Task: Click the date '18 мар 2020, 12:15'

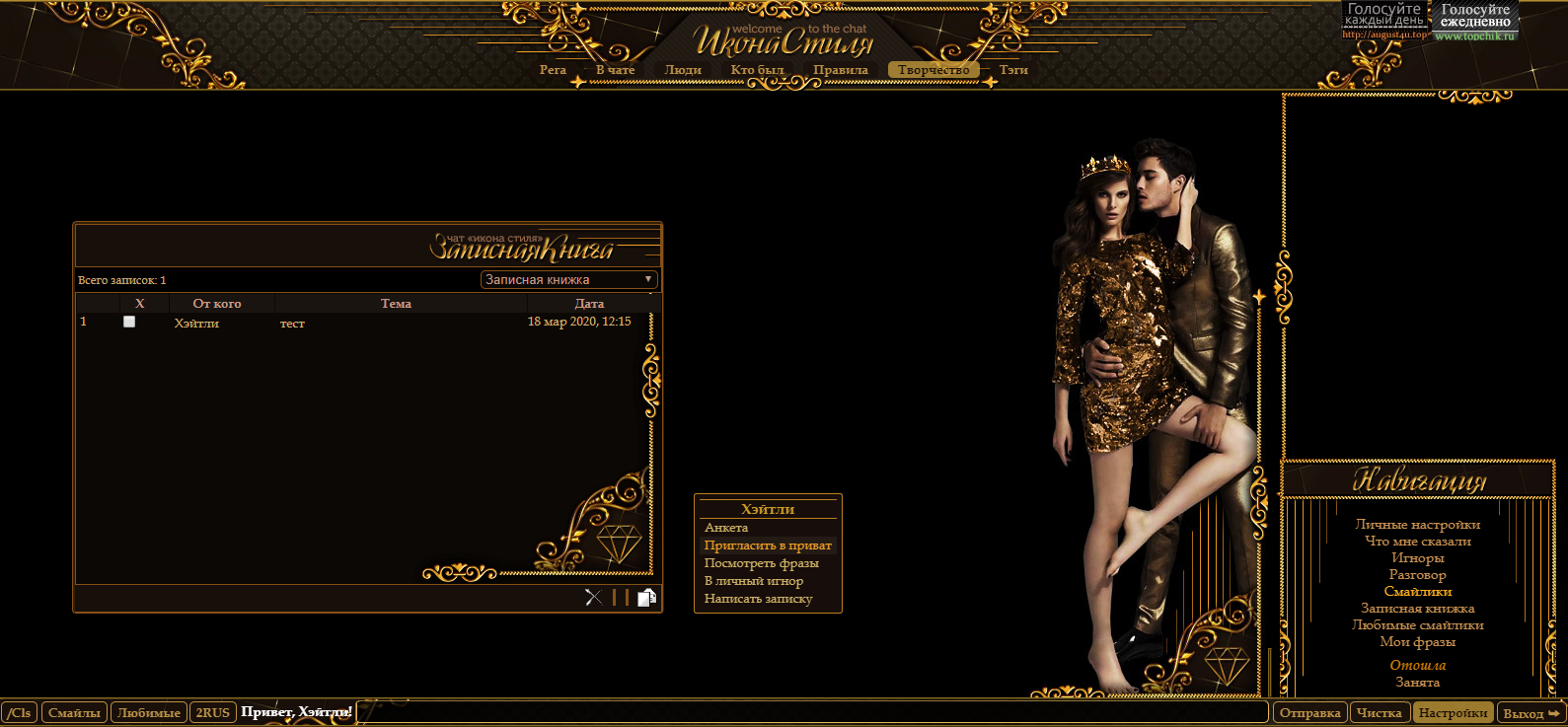Action: point(579,322)
